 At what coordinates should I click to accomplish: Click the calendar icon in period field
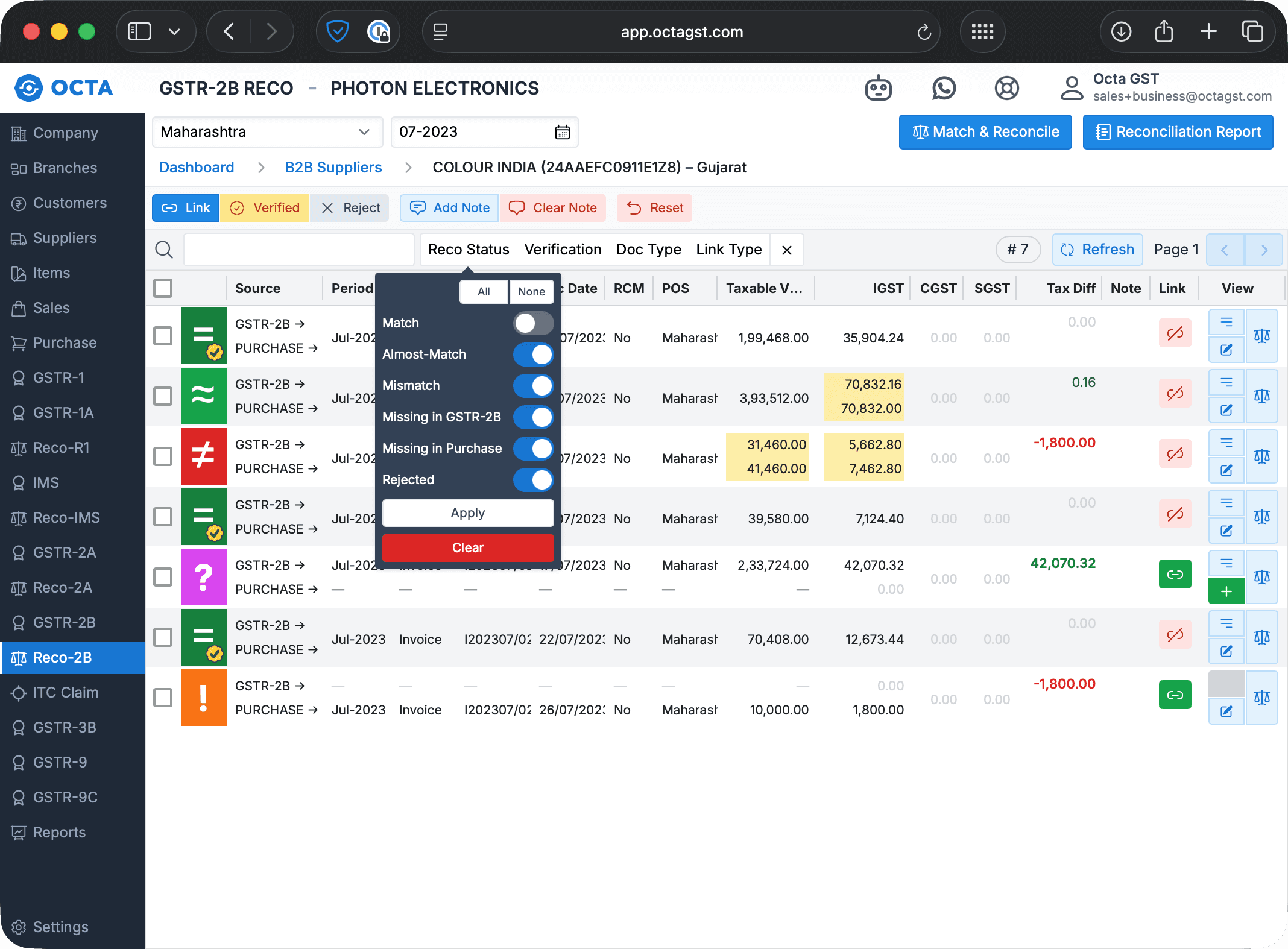click(x=562, y=132)
